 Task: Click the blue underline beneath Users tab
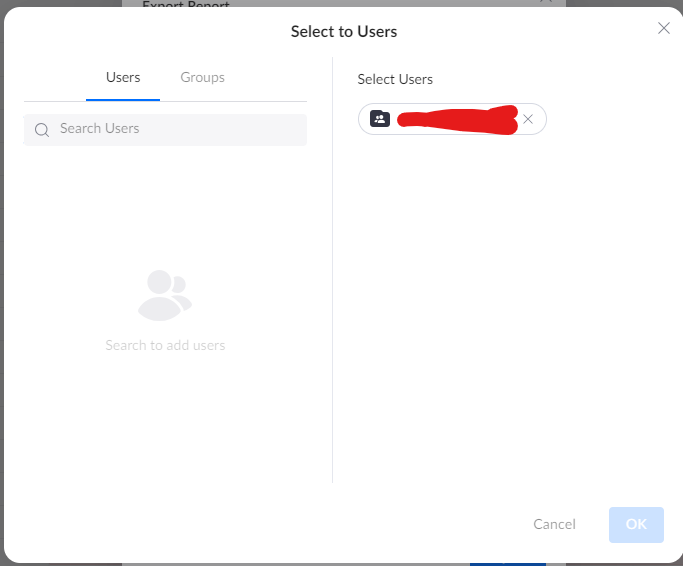pos(123,100)
